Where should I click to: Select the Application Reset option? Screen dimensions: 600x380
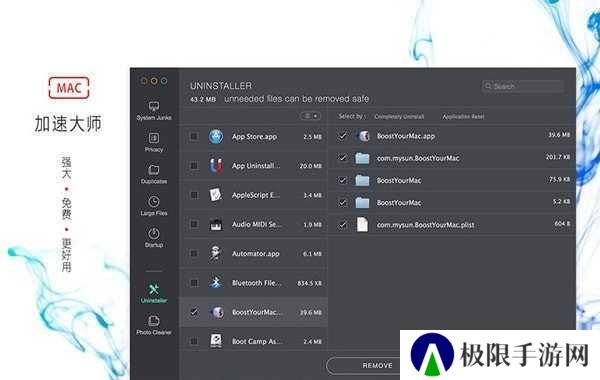[463, 116]
